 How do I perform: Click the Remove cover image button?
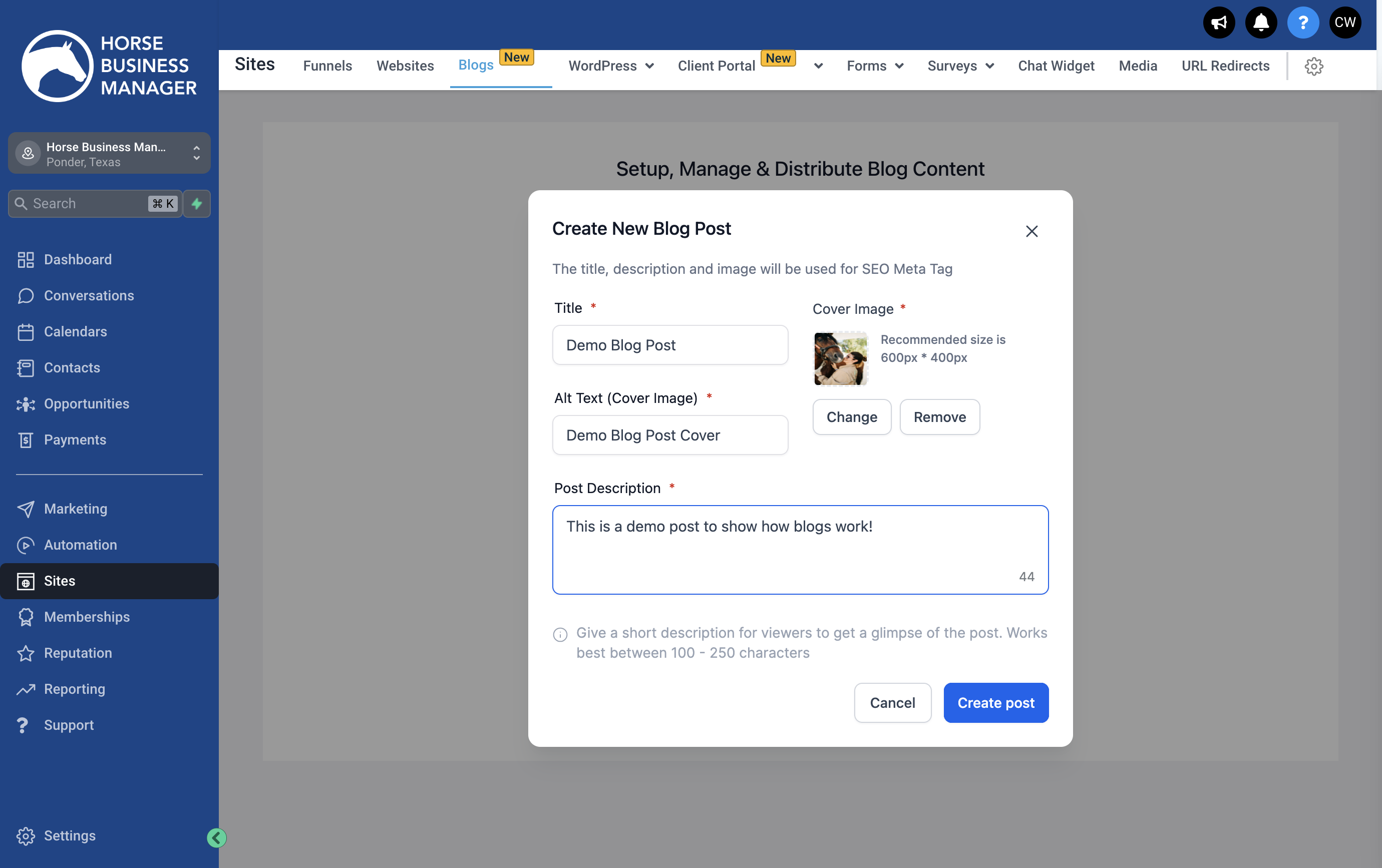(939, 417)
